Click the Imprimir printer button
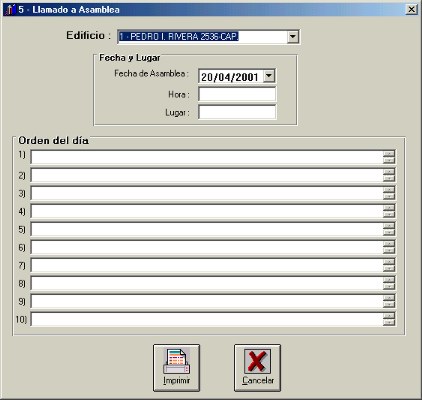This screenshot has width=422, height=400. click(176, 368)
